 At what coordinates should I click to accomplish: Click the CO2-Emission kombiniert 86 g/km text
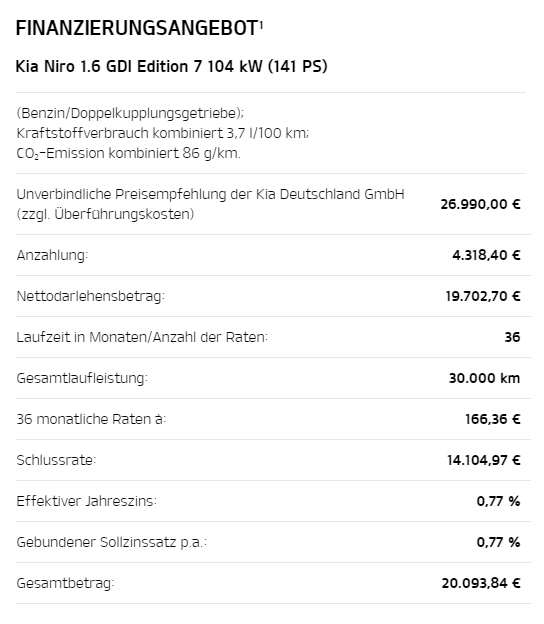point(129,153)
